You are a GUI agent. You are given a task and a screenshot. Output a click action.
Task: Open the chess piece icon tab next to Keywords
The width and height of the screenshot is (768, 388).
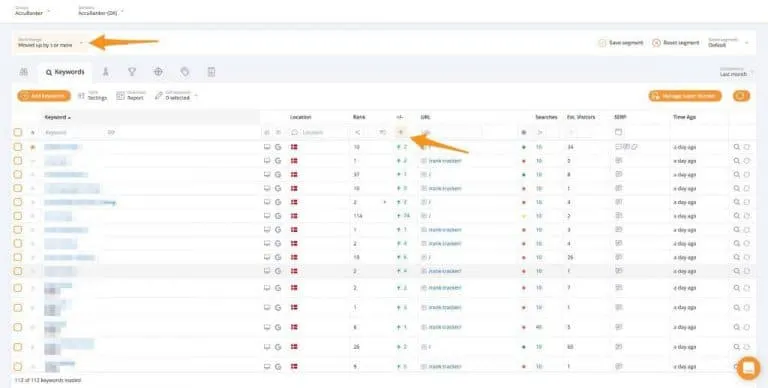(105, 72)
